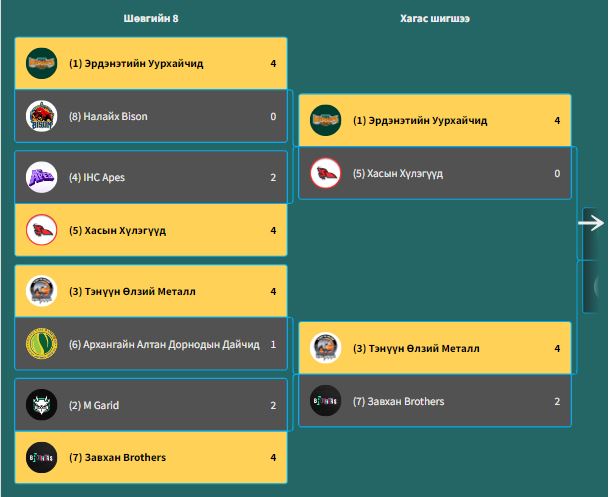The image size is (610, 497).
Task: Click the IHC Apes score value
Action: click(x=273, y=178)
